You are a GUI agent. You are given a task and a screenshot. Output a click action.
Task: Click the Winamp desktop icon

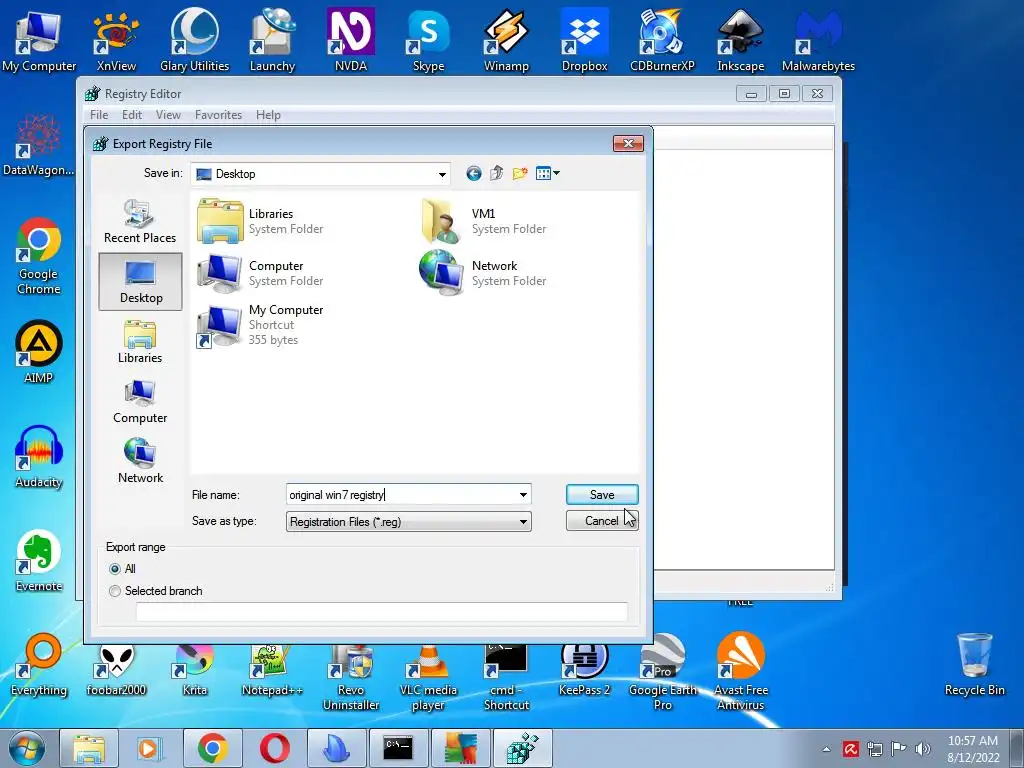(506, 40)
